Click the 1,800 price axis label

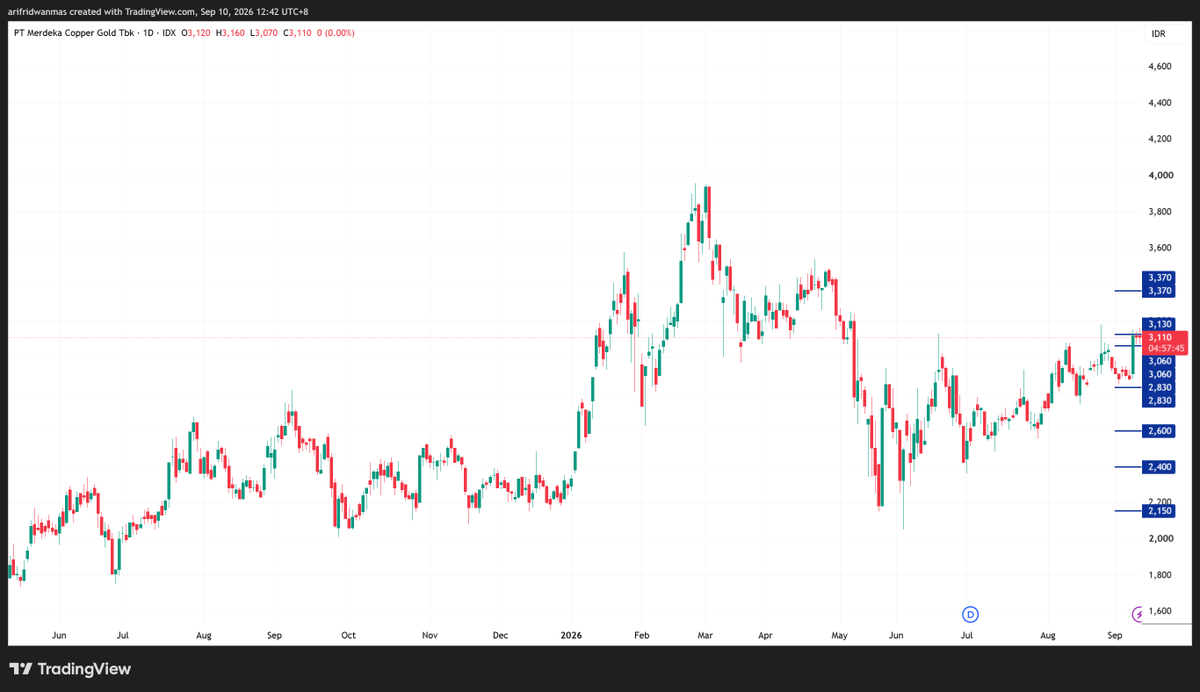1160,575
